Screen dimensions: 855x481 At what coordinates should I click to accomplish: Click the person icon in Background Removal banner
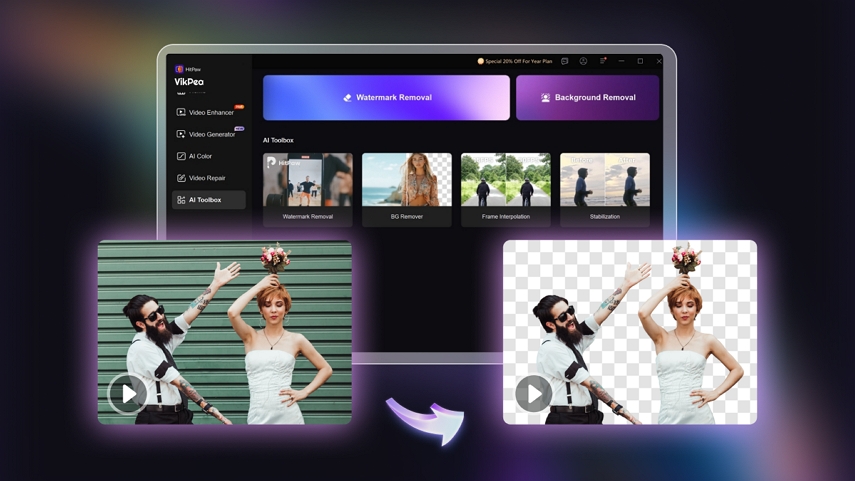pyautogui.click(x=545, y=98)
